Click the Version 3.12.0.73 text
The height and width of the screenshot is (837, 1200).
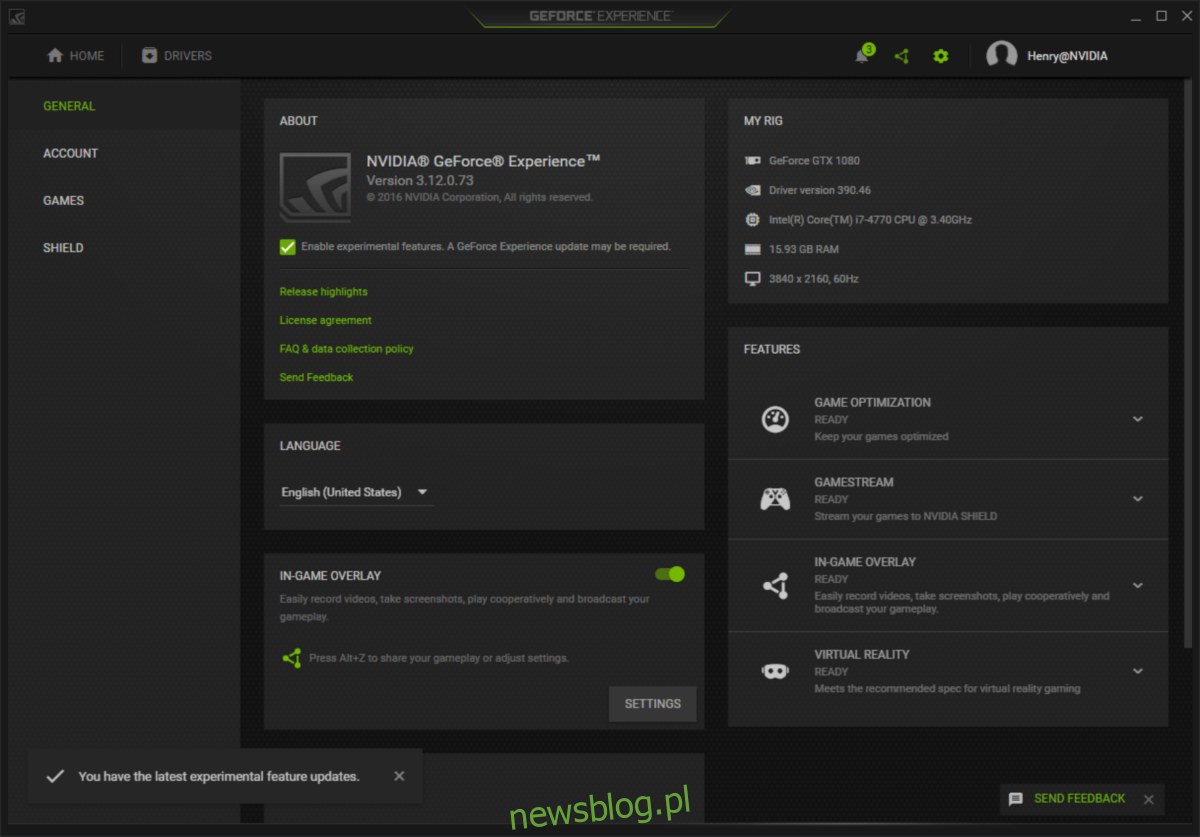pos(420,181)
